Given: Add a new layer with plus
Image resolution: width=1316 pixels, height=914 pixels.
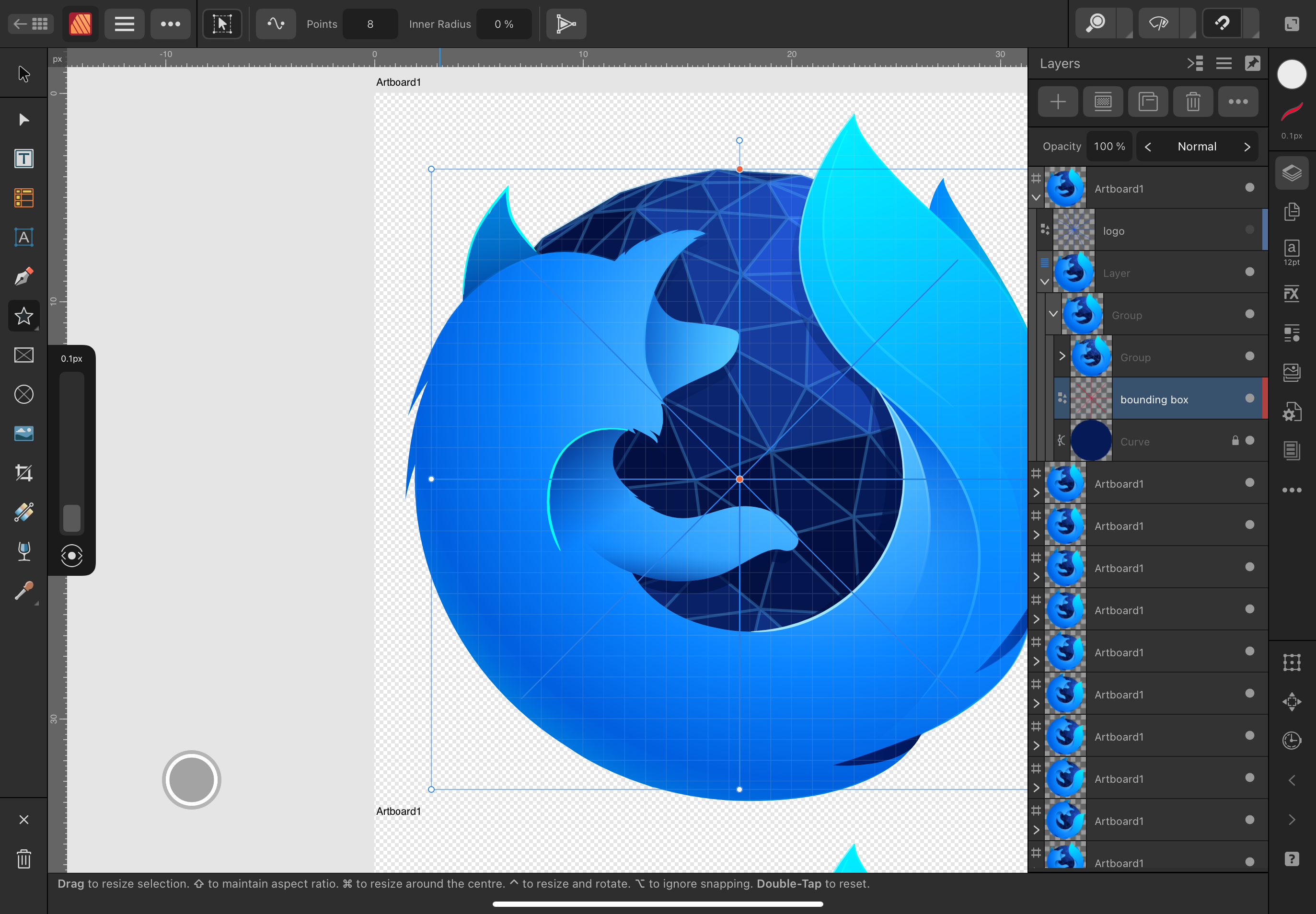Looking at the screenshot, I should click(x=1058, y=102).
